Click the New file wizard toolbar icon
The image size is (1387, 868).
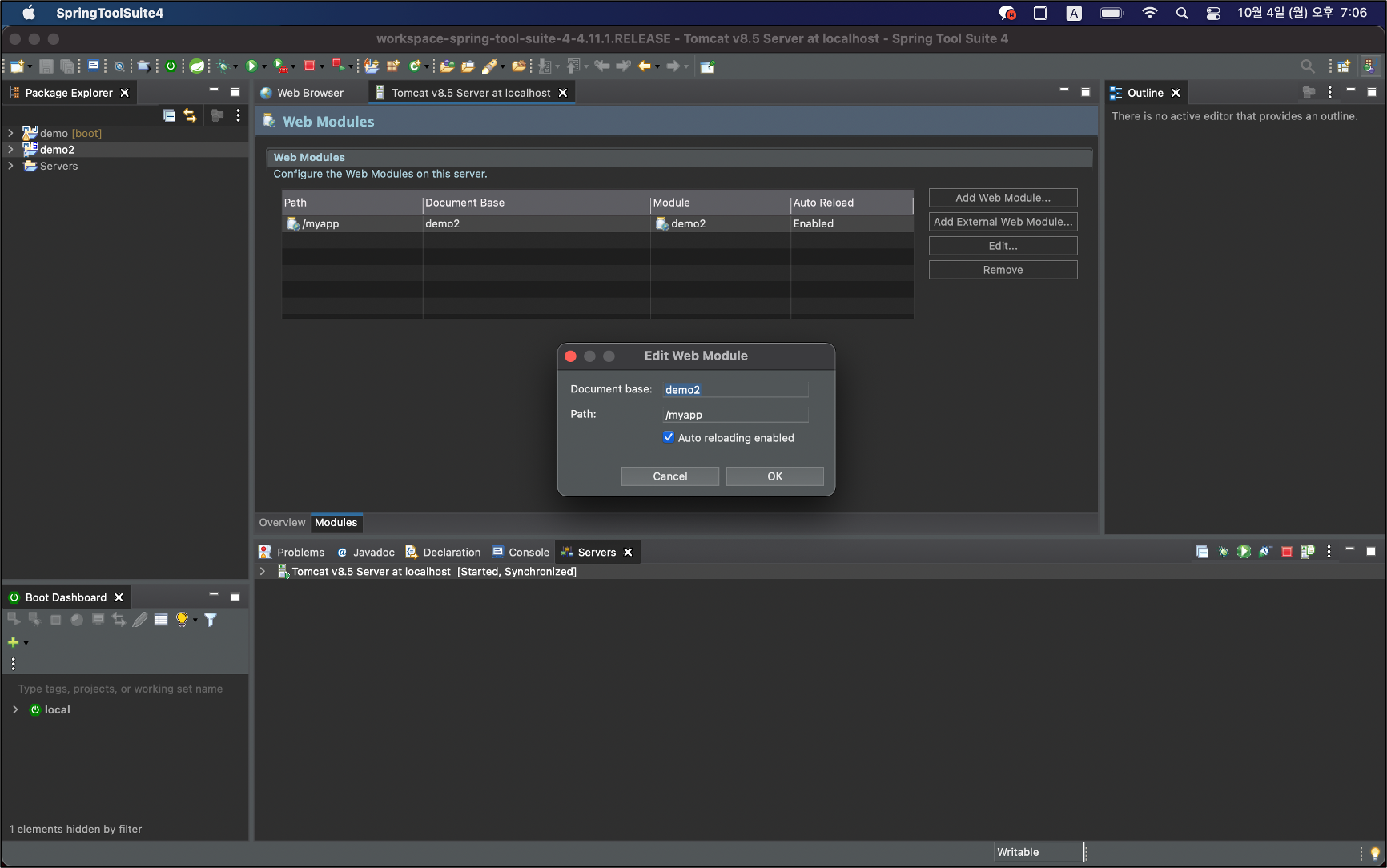tap(16, 66)
